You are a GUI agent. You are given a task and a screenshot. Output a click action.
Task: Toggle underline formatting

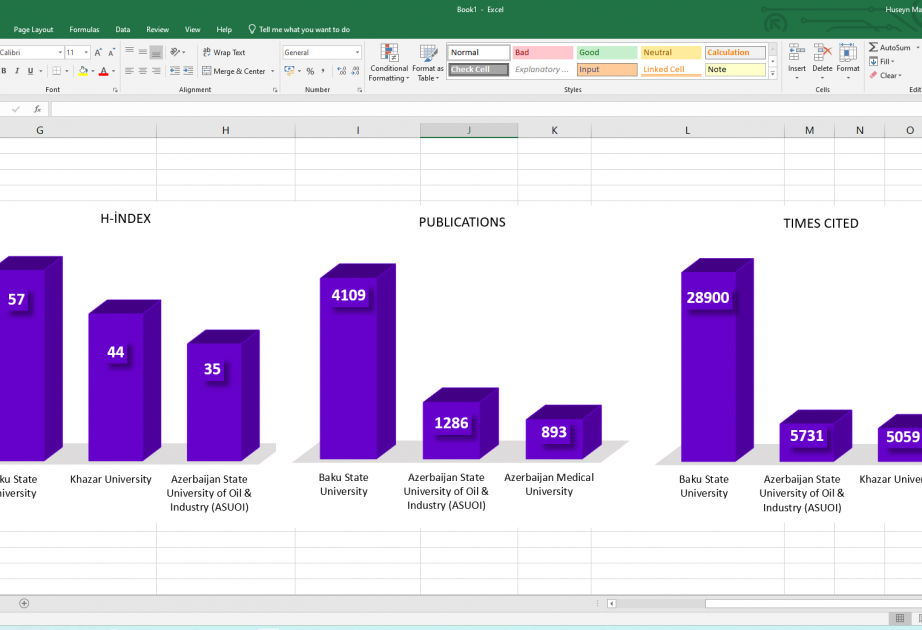(31, 71)
